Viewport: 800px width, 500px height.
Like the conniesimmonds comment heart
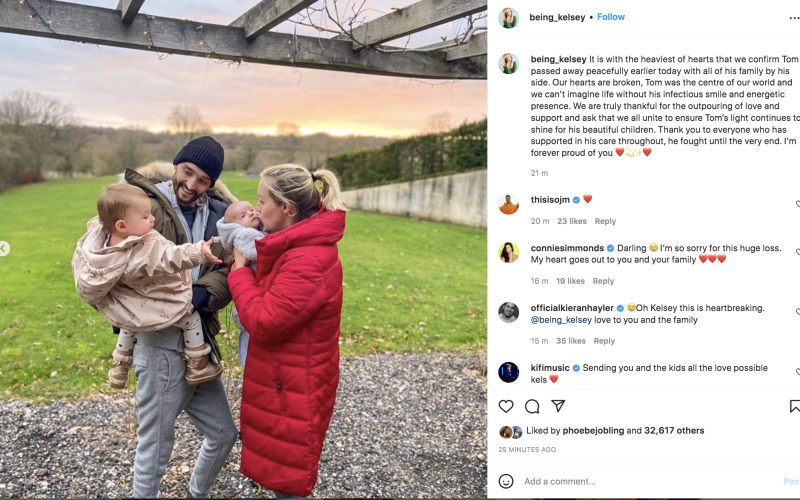coord(797,252)
